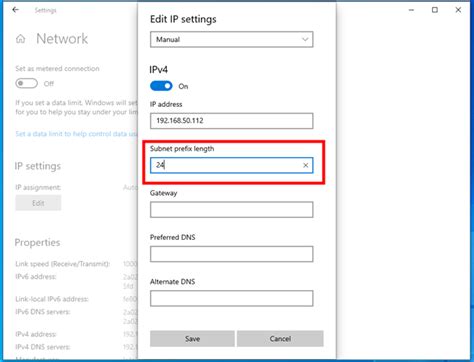Image resolution: width=474 pixels, height=362 pixels.
Task: Click the Alternate DNS input field
Action: click(232, 298)
